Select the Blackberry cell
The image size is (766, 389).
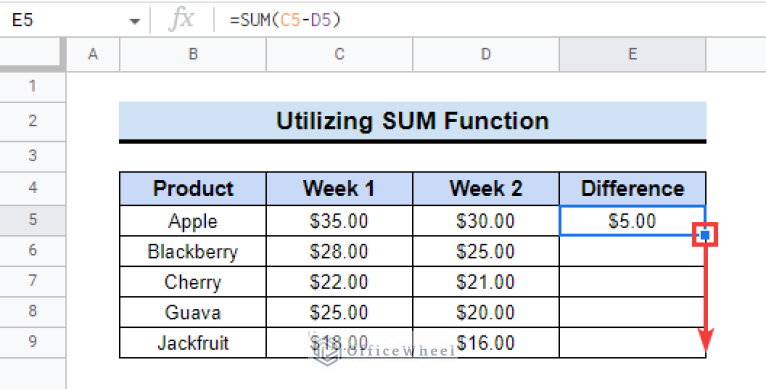click(x=193, y=251)
